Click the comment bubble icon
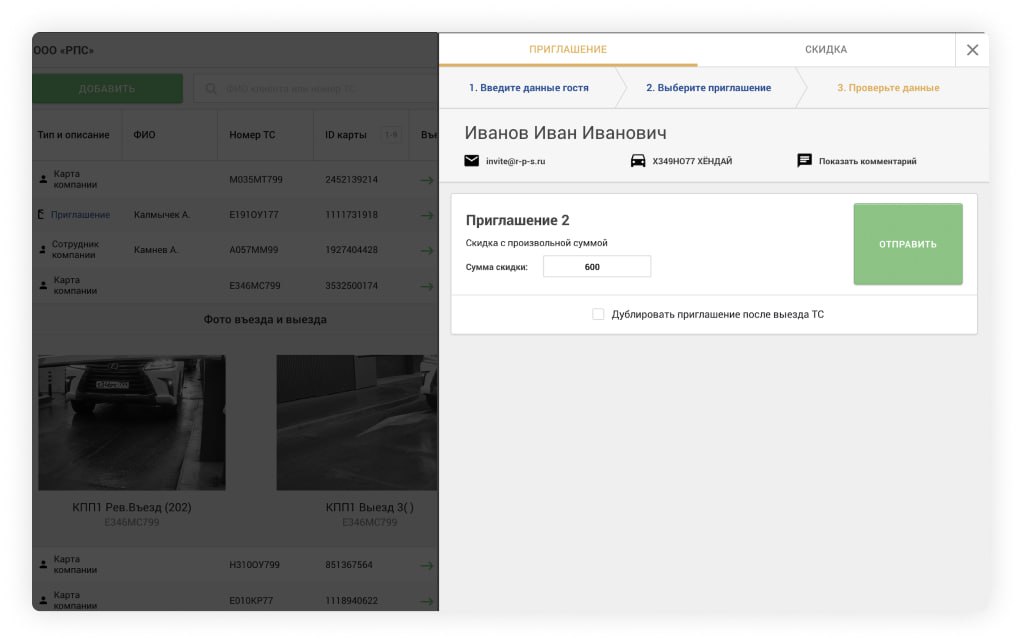Screen dimensions: 1021x644 pyautogui.click(x=804, y=161)
